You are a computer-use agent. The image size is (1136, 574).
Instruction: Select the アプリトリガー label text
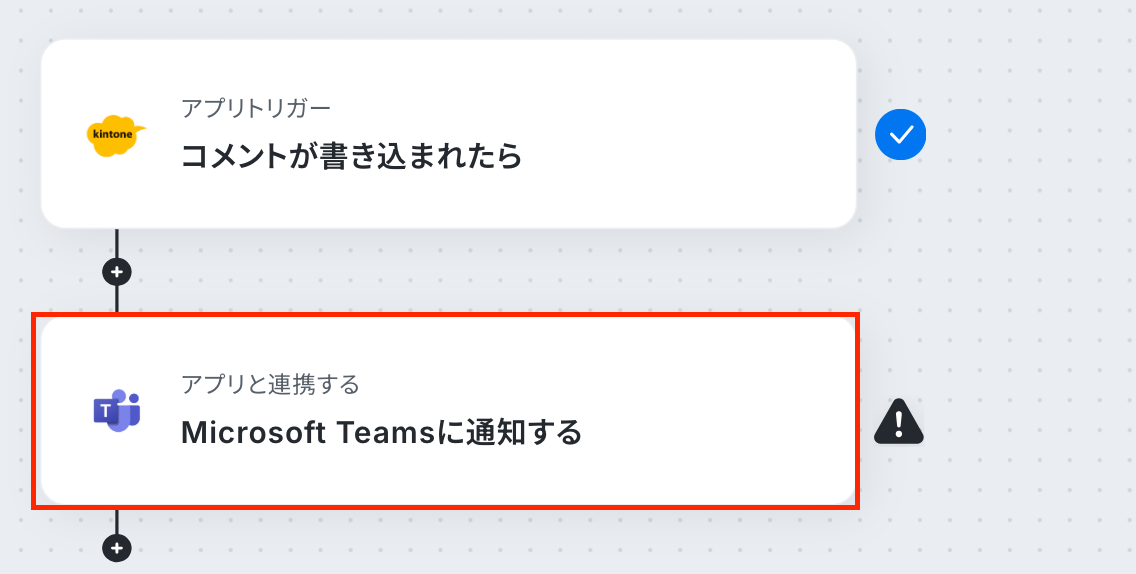(256, 109)
